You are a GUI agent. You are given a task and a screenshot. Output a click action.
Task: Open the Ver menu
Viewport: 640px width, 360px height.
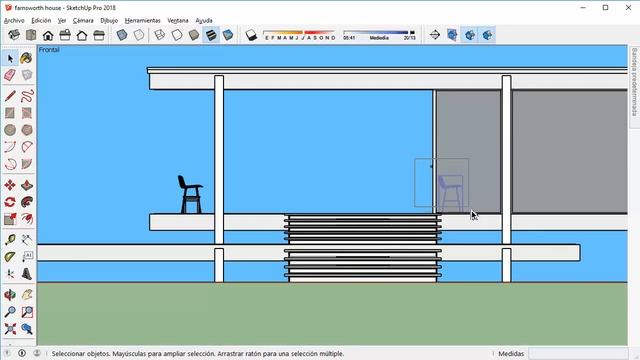[x=62, y=20]
